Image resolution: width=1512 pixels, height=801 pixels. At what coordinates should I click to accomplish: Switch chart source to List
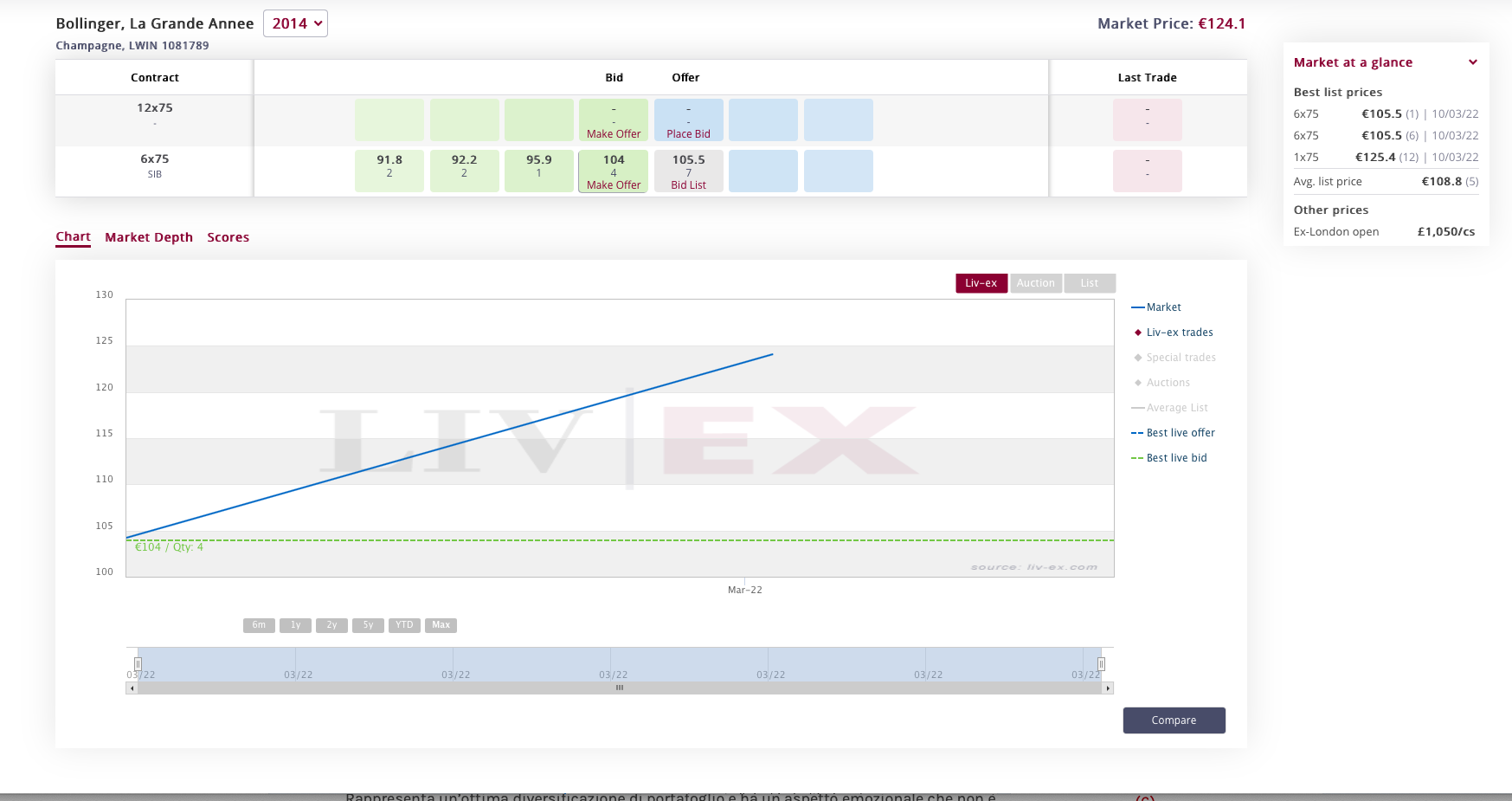click(1090, 283)
